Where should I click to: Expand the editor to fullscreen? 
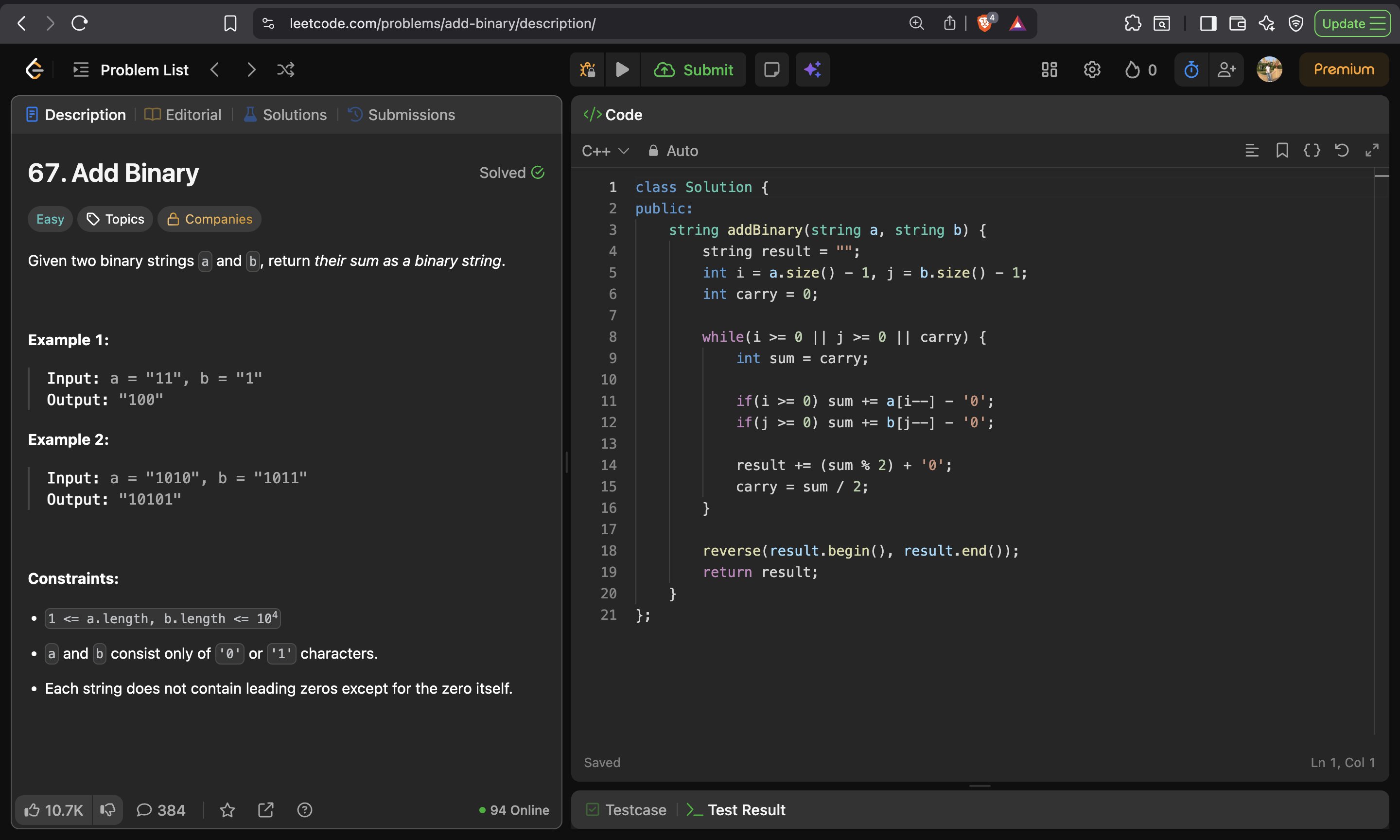1372,151
